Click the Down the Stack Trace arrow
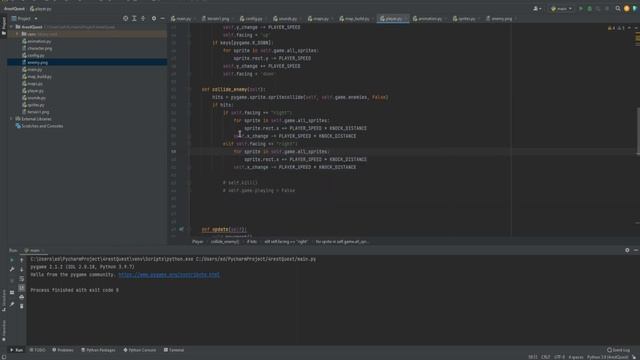Image resolution: width=640 pixels, height=360 pixels. click(x=22, y=269)
